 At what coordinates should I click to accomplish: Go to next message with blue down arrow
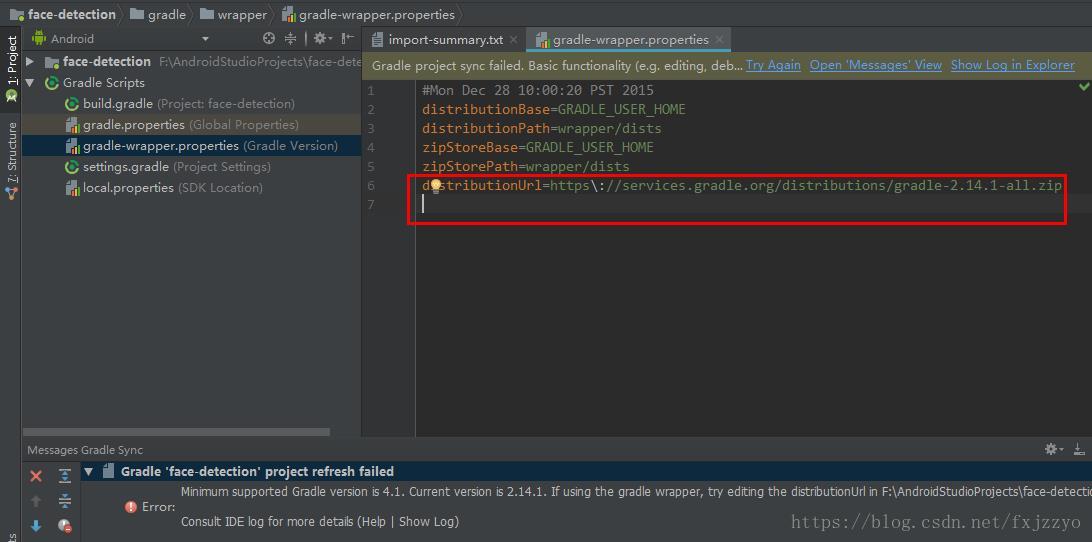tap(36, 525)
